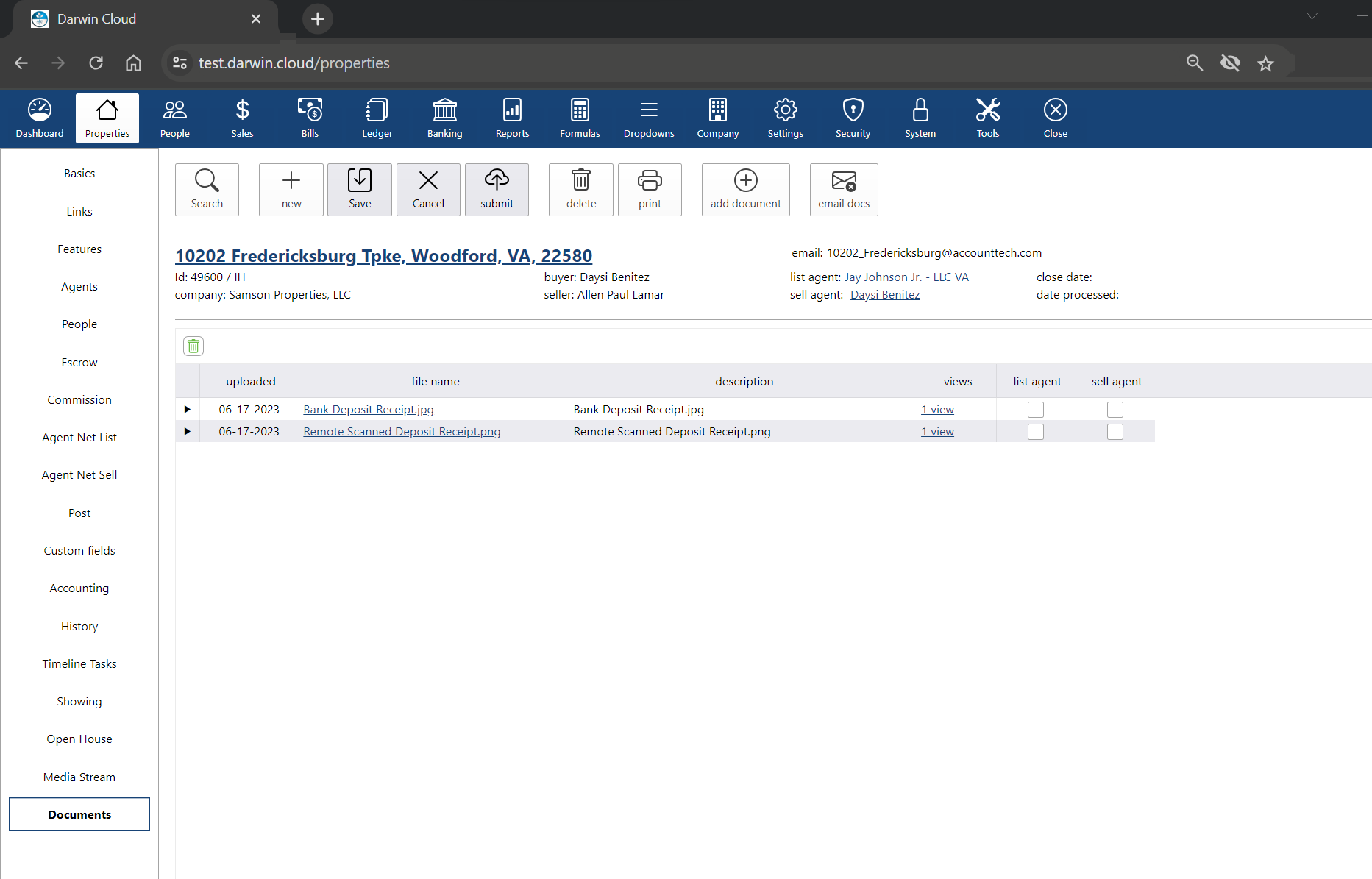Email docs with envelope icon
The image size is (1372, 879).
point(844,190)
